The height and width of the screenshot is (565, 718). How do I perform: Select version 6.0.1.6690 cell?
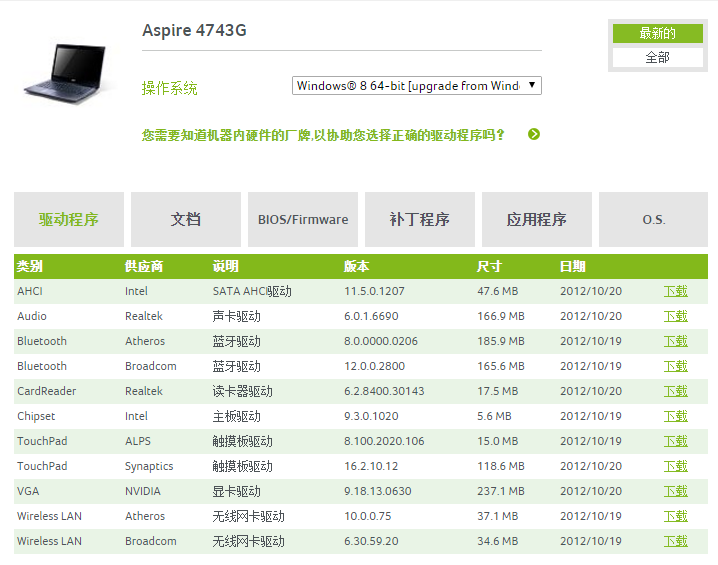click(371, 316)
